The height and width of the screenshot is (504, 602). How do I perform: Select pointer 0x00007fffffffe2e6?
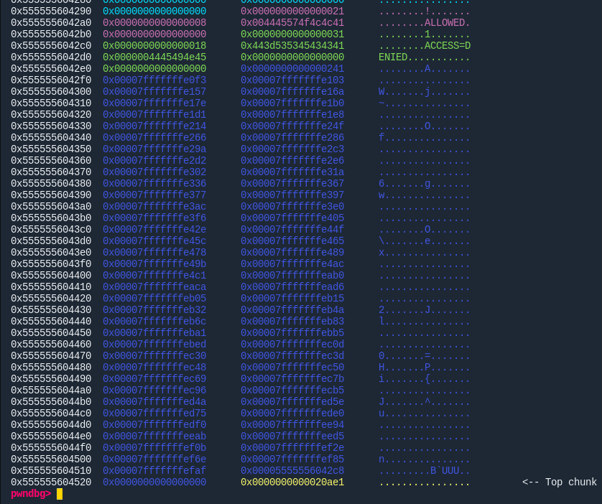click(x=292, y=160)
